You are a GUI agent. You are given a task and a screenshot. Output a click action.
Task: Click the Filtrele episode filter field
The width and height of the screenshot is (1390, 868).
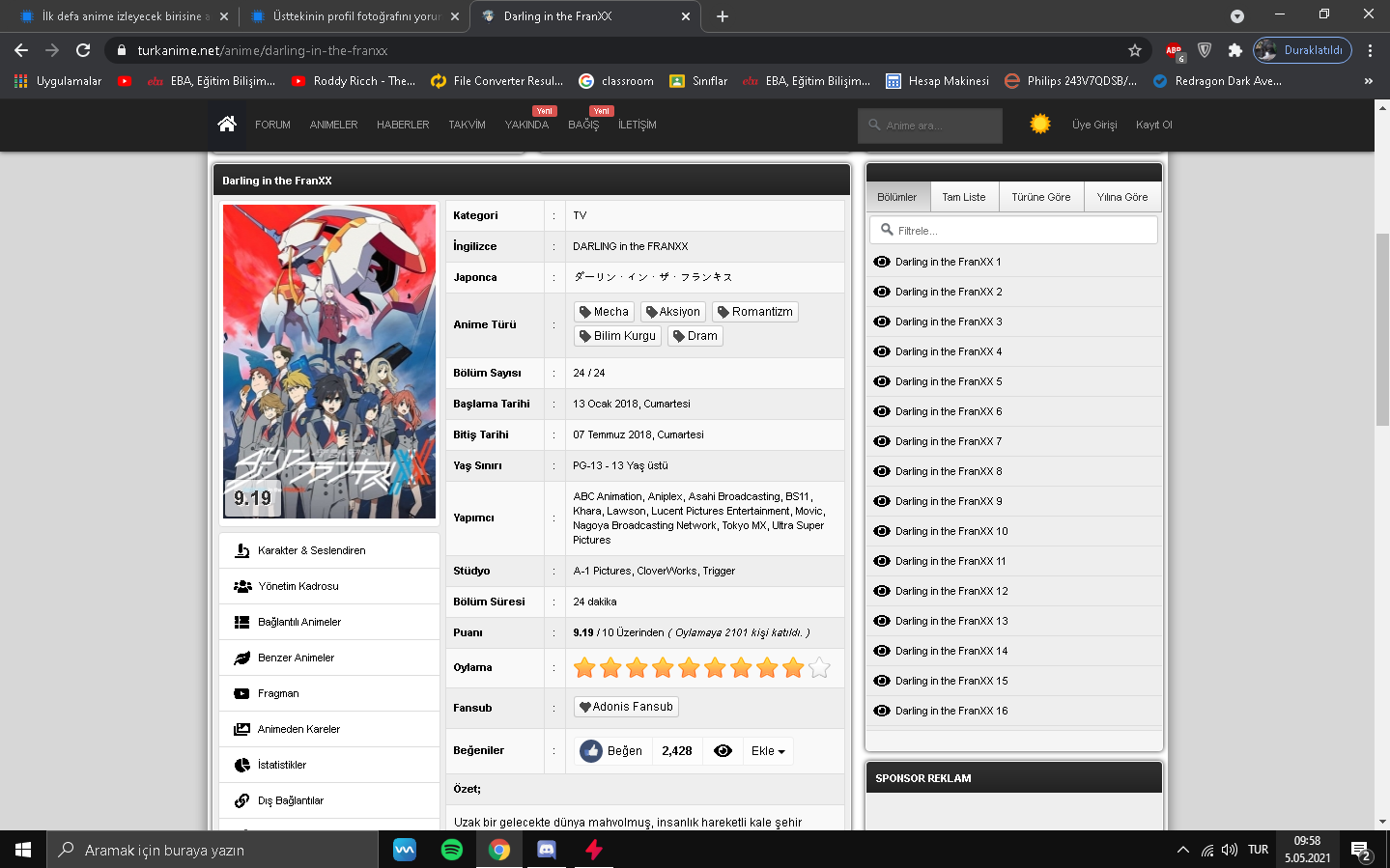[x=1014, y=230]
